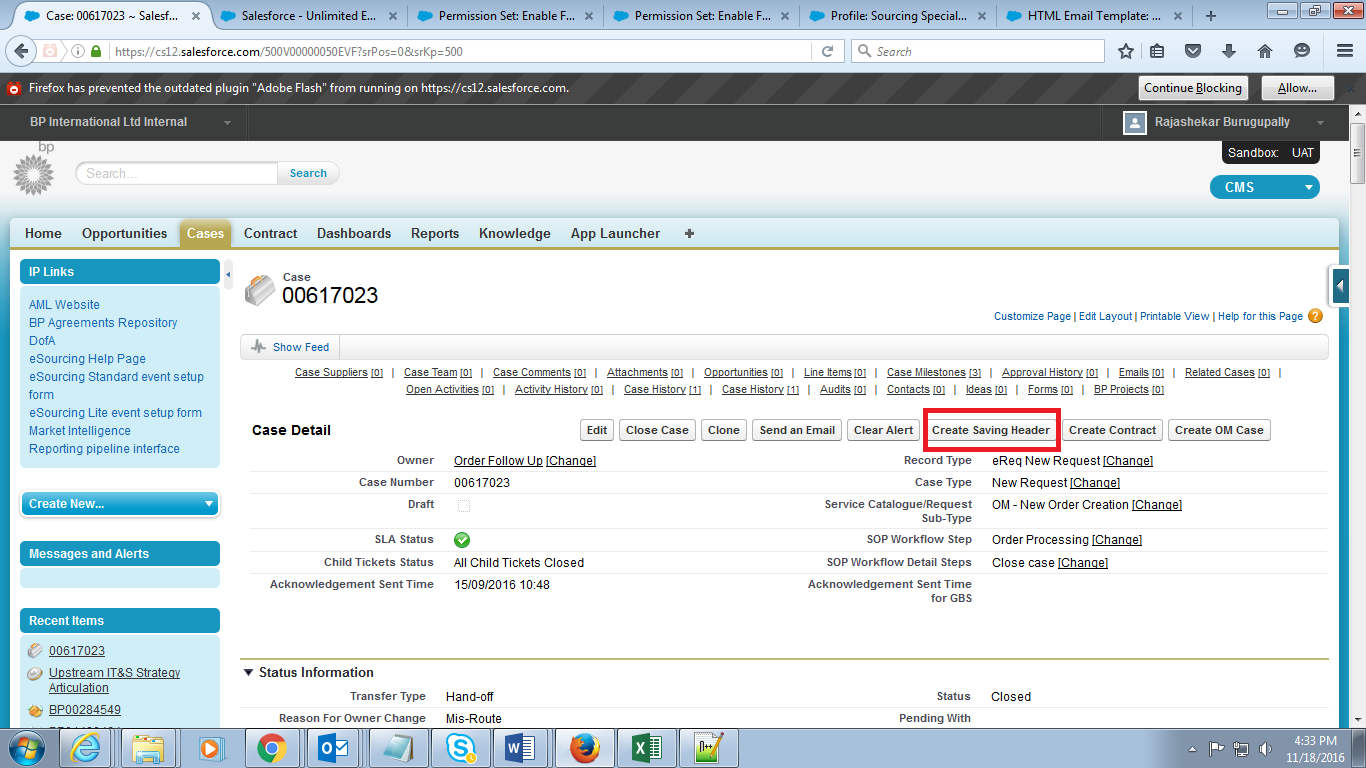1366x768 pixels.
Task: Open Skype from the taskbar
Action: point(461,748)
